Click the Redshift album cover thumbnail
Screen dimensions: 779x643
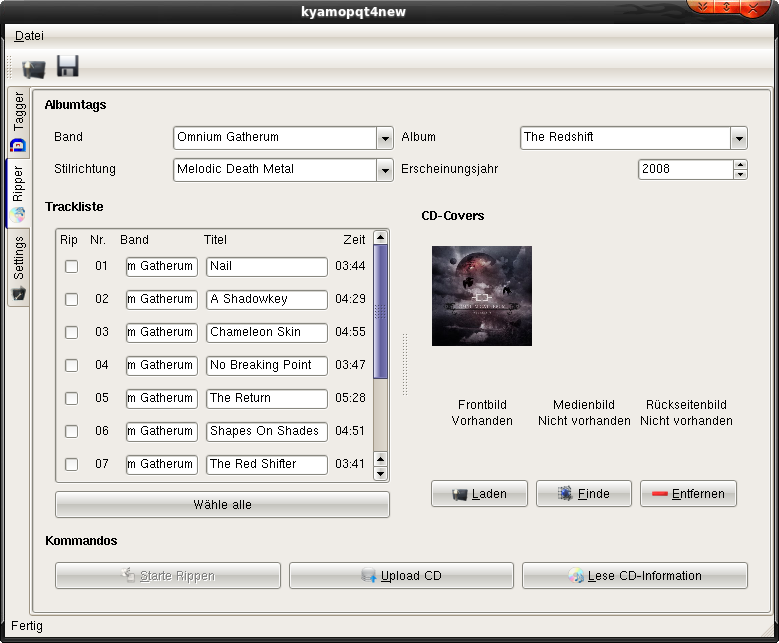[482, 296]
